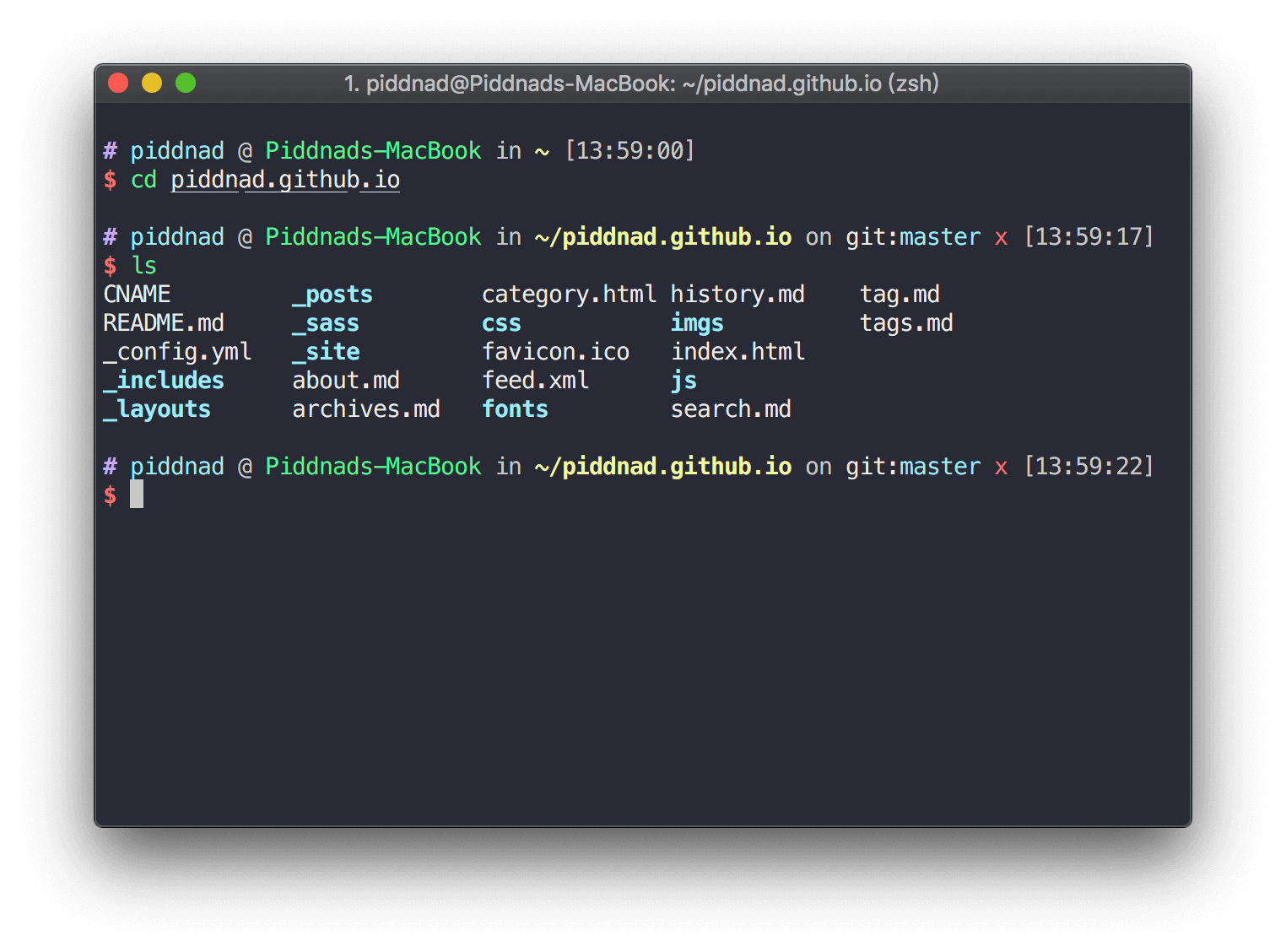Image resolution: width=1286 pixels, height=952 pixels.
Task: Click the red close window button
Action: [118, 83]
